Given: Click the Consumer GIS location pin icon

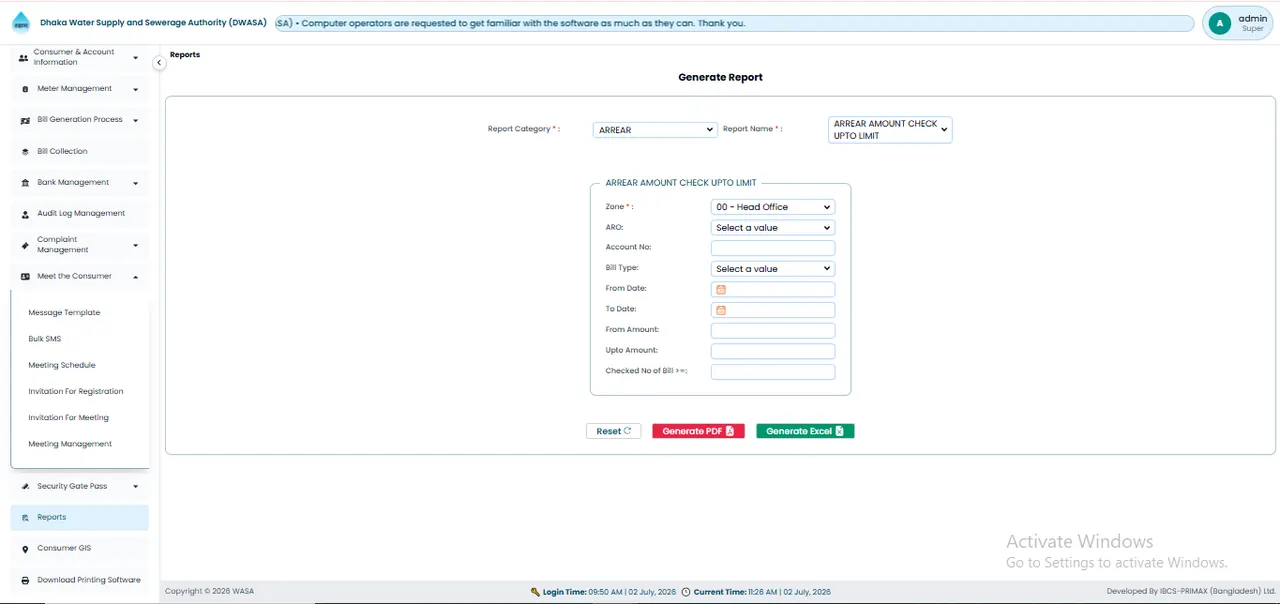Looking at the screenshot, I should pos(25,549).
